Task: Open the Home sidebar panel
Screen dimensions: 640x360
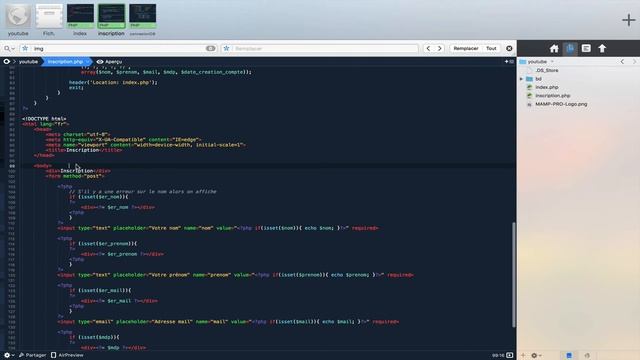Action: [554, 49]
